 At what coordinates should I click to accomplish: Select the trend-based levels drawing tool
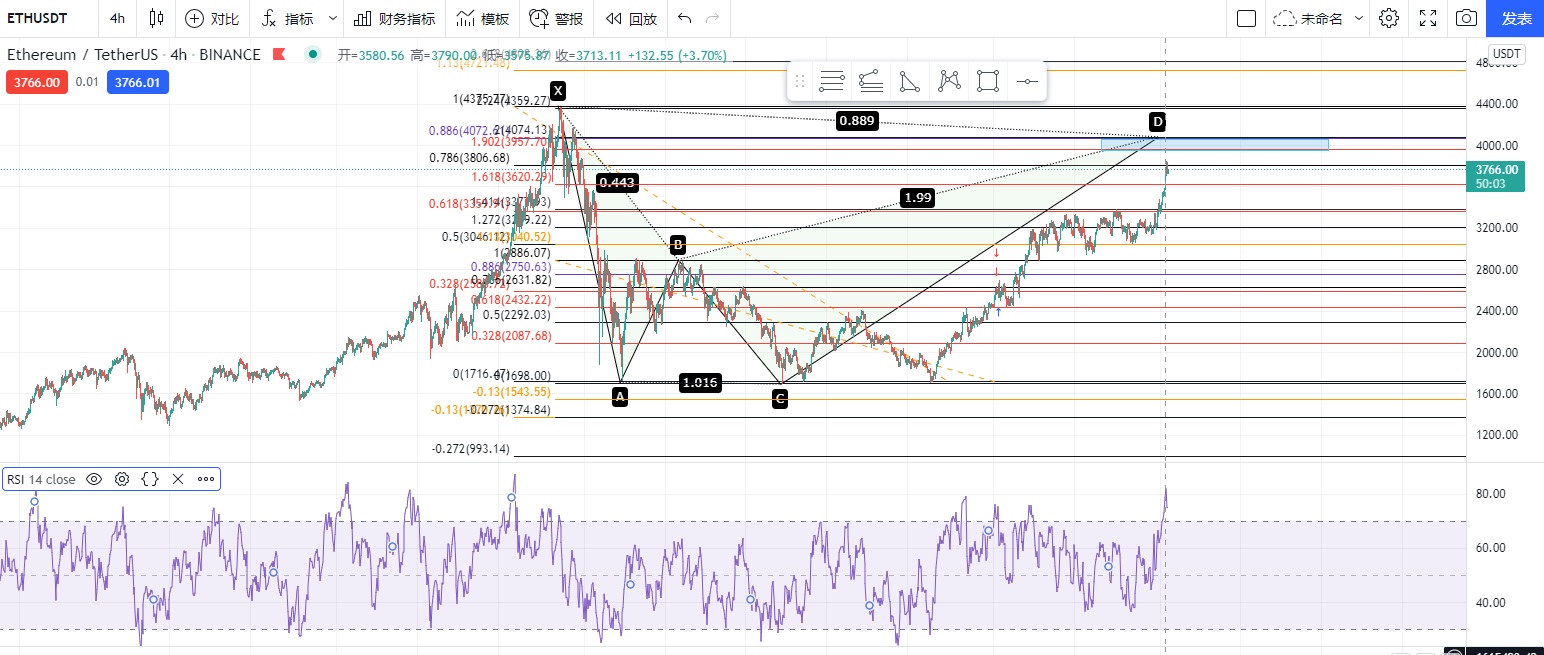(870, 81)
